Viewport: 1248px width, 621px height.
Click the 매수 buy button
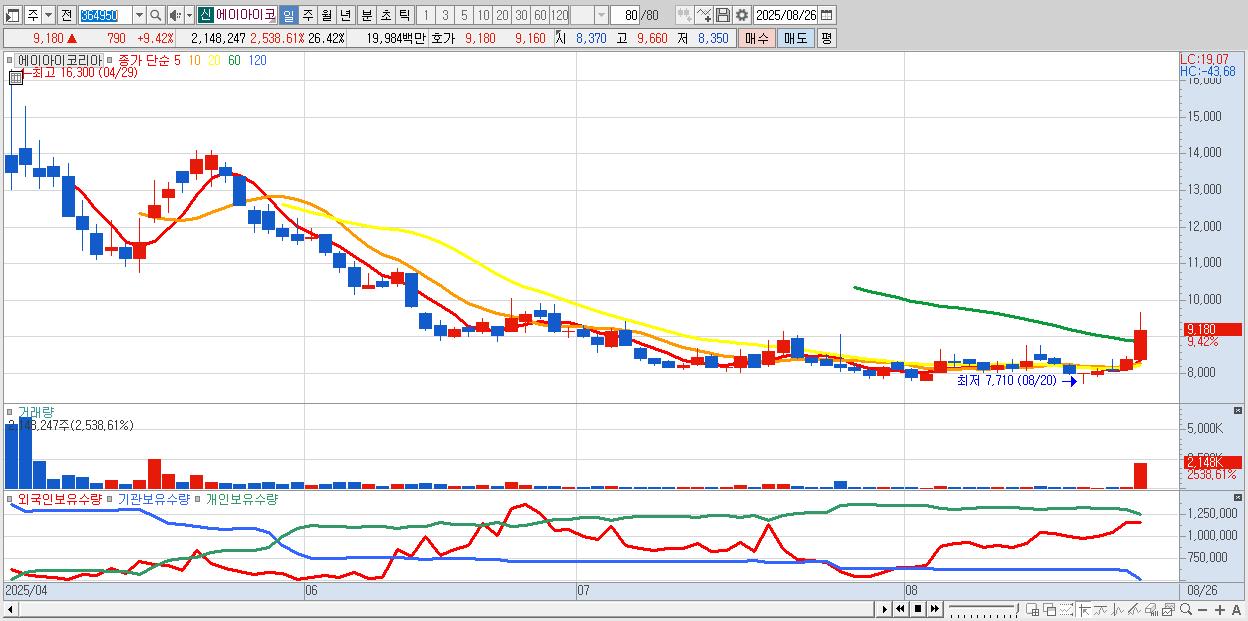[x=757, y=38]
